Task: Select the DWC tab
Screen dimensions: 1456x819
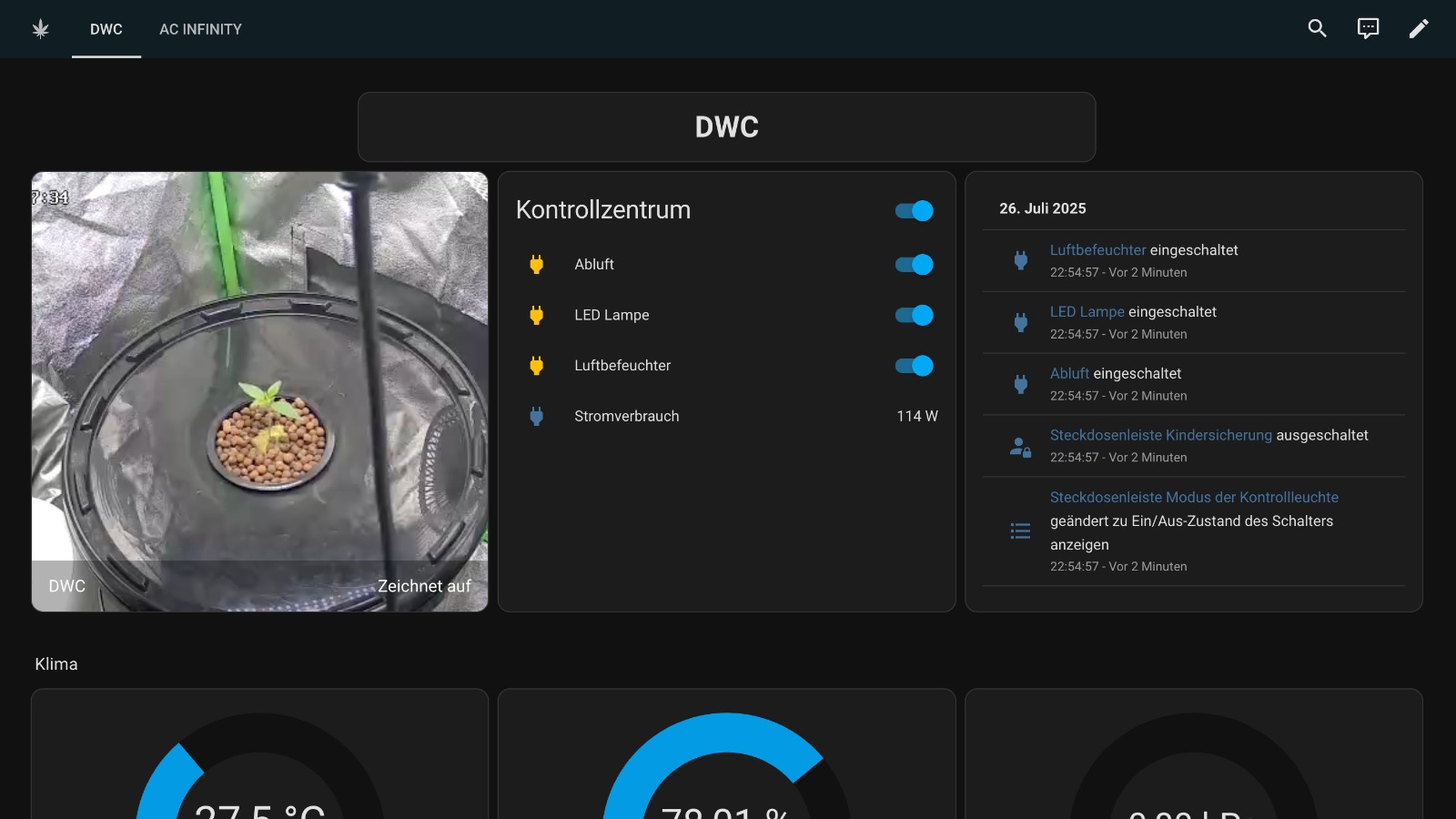Action: (x=106, y=29)
